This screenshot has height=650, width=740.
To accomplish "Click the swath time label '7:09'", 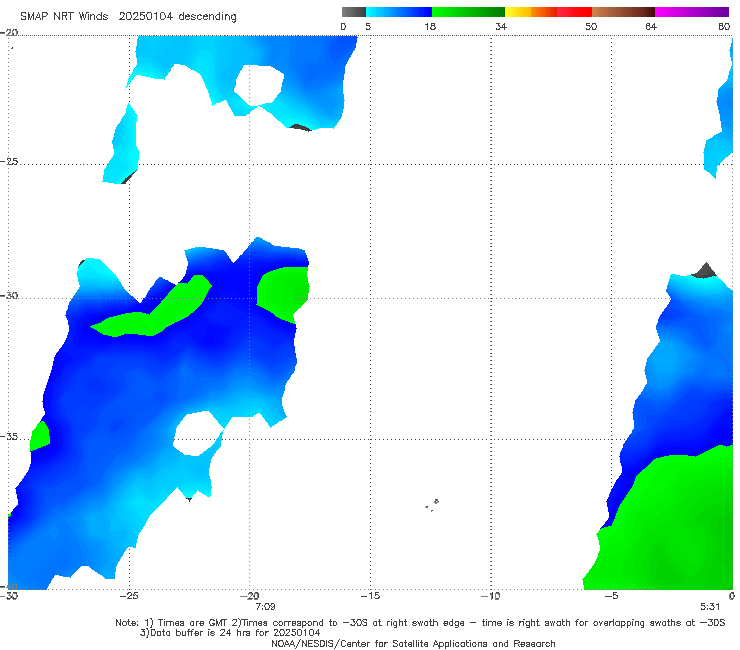I will [265, 607].
